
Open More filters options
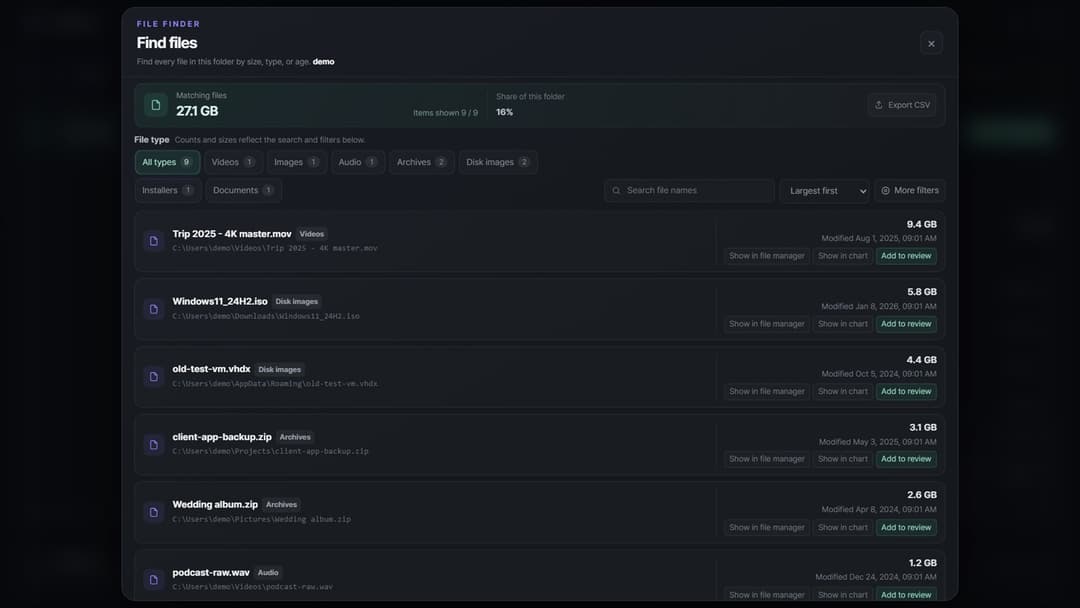910,191
